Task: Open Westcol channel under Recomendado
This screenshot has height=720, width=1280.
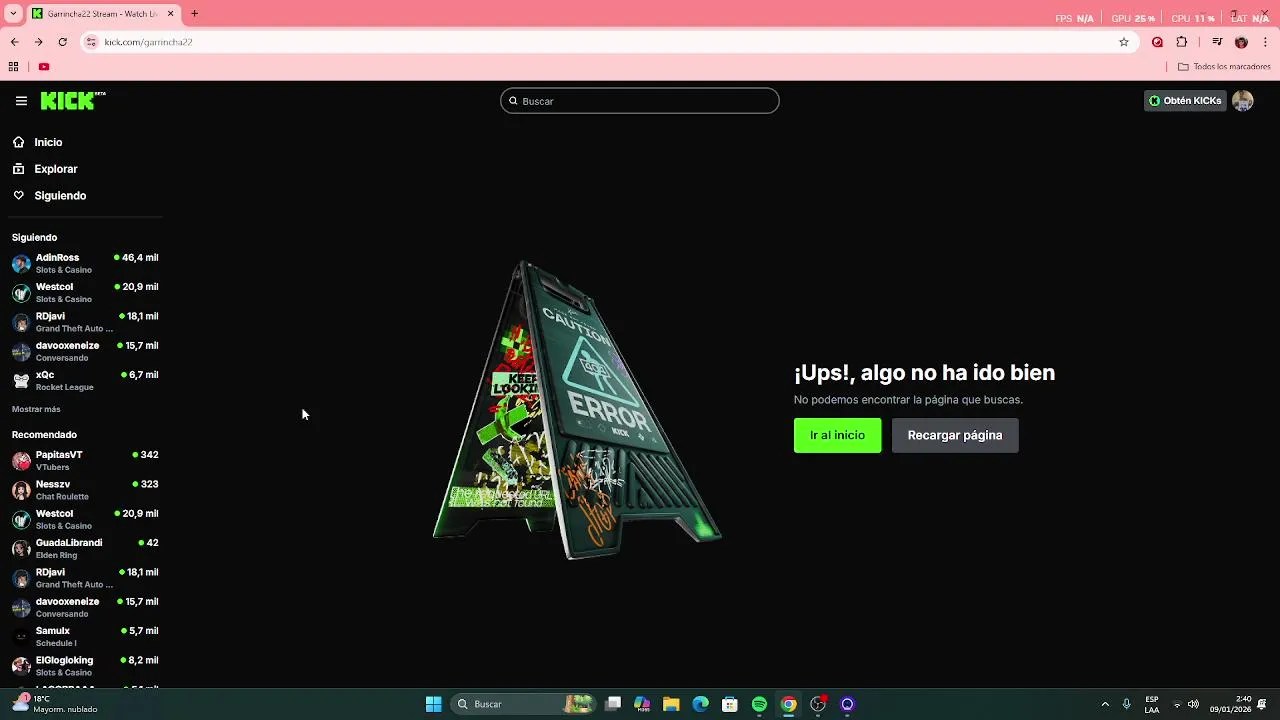Action: [85, 520]
